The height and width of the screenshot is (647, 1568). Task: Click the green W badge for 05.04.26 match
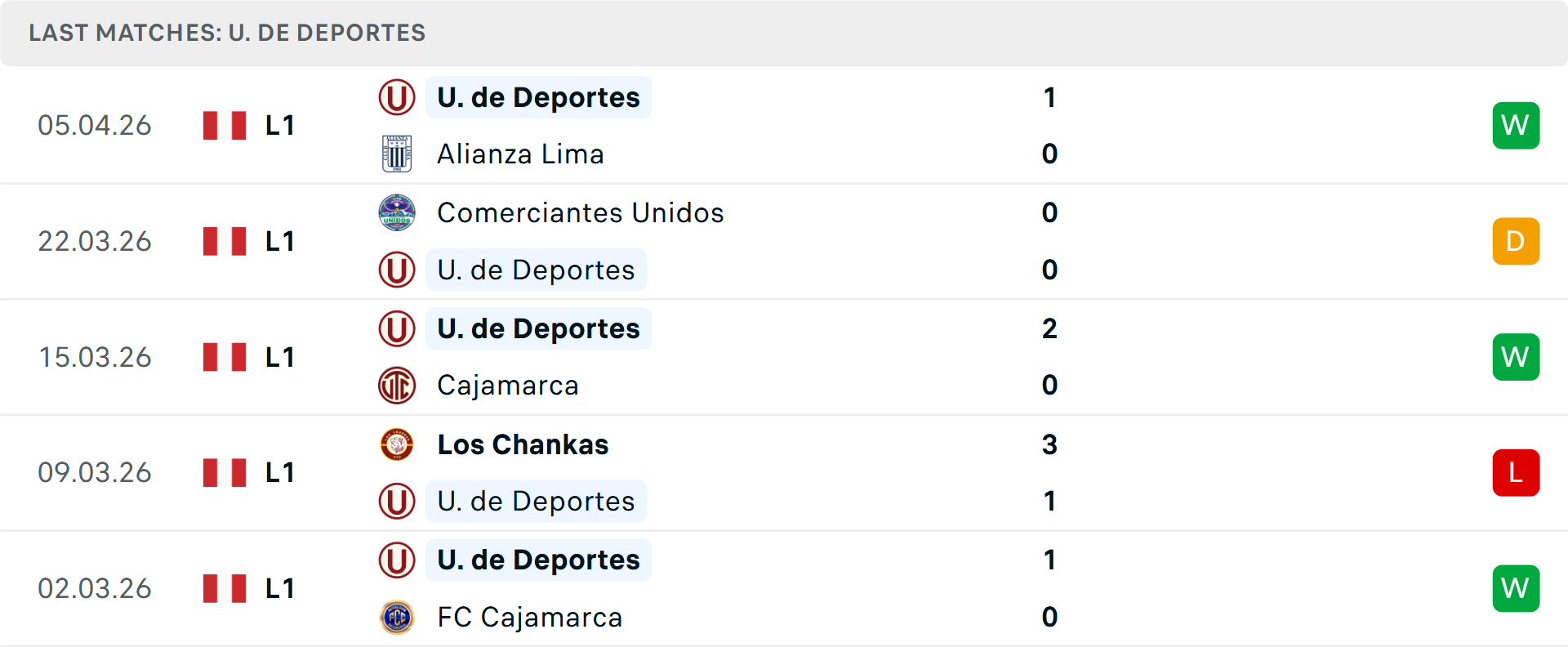coord(1515,125)
